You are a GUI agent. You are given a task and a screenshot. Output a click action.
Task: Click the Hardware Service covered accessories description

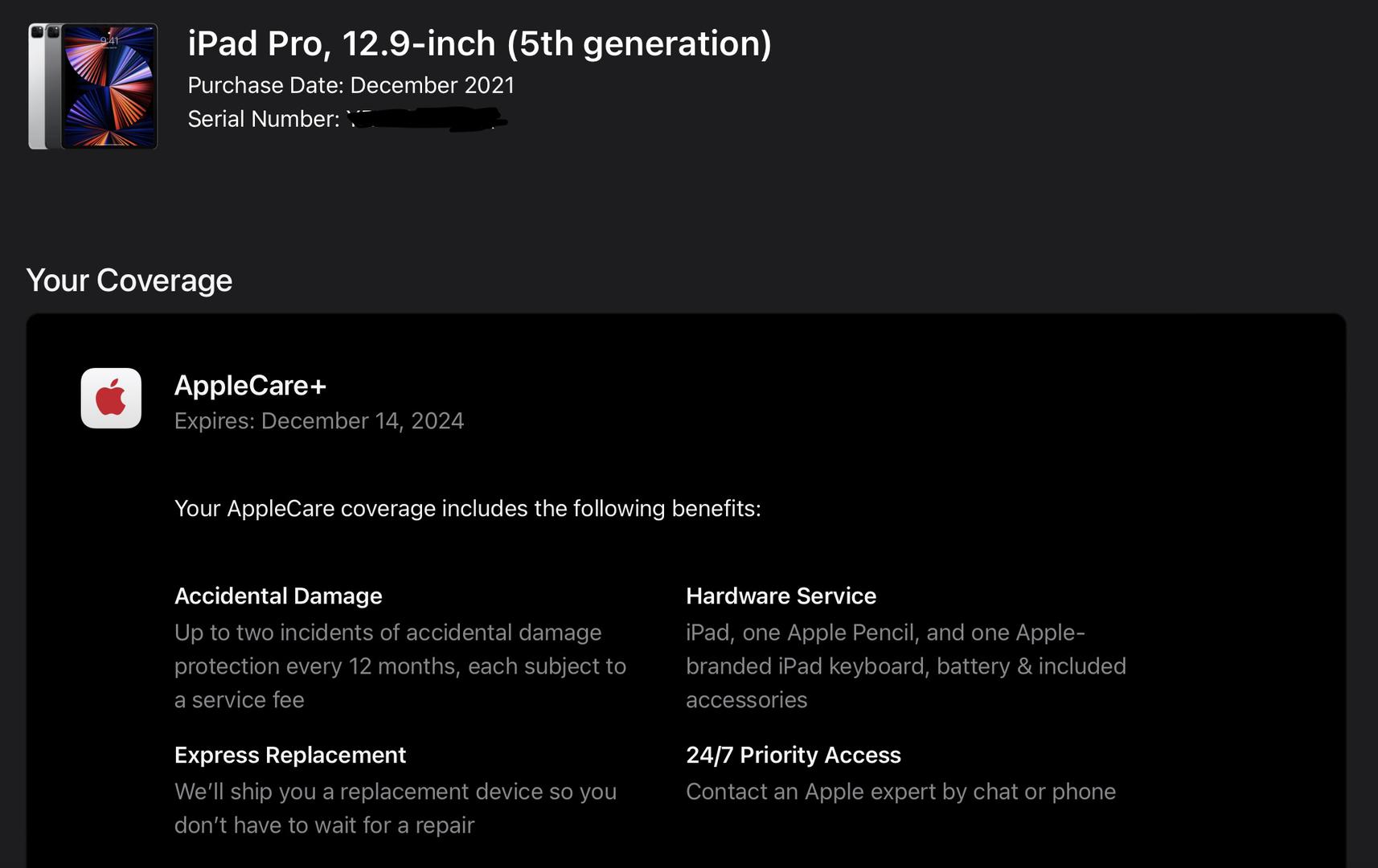click(x=905, y=666)
